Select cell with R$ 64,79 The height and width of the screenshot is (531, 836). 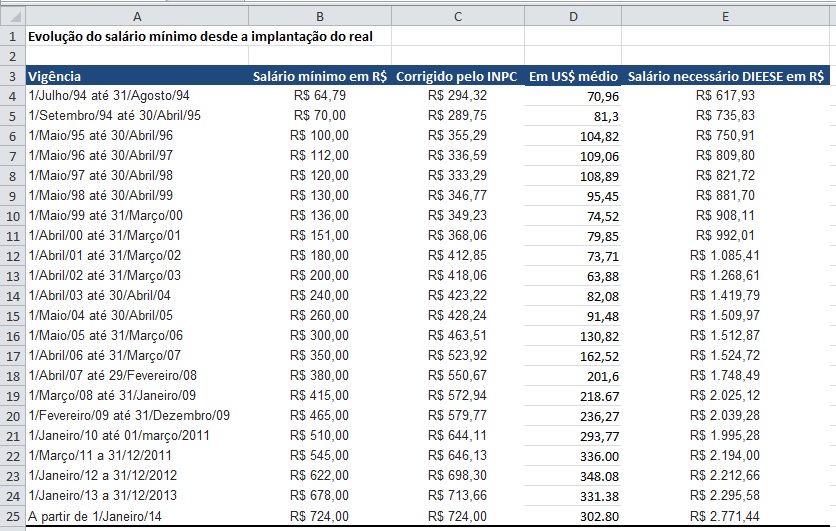tap(320, 95)
